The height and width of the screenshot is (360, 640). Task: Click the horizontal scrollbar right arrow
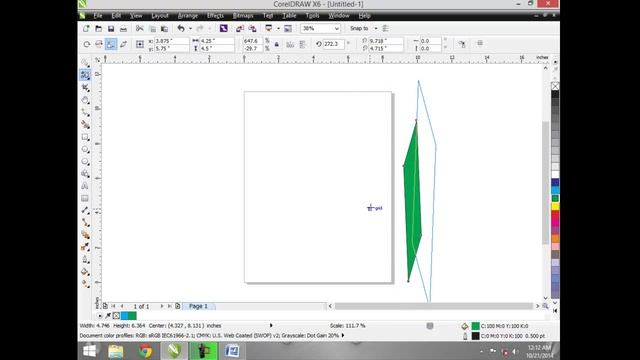(x=537, y=306)
